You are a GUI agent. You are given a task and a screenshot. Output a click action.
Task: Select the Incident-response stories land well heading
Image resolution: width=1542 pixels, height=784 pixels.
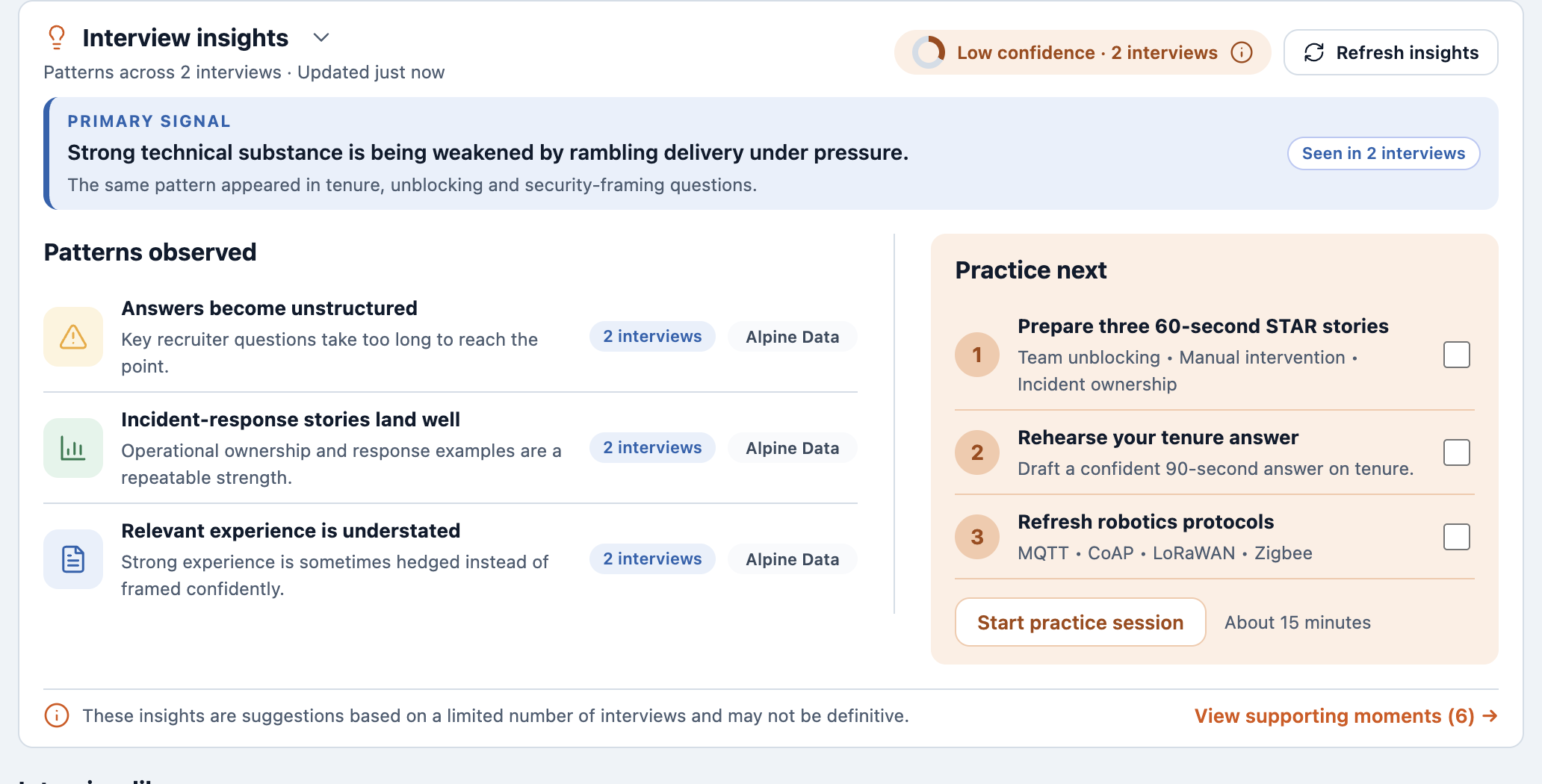click(x=291, y=420)
